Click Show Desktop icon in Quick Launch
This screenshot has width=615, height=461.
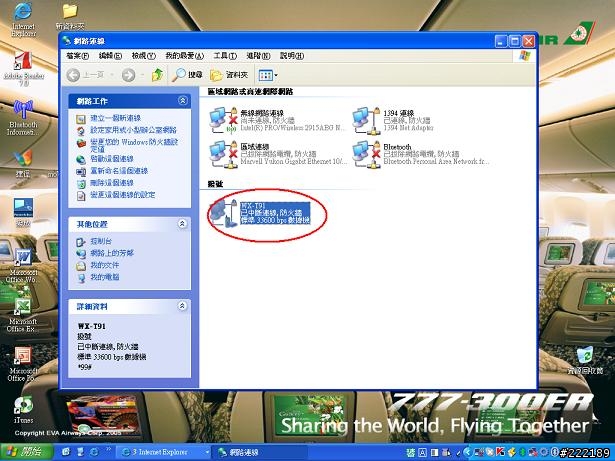point(66,452)
